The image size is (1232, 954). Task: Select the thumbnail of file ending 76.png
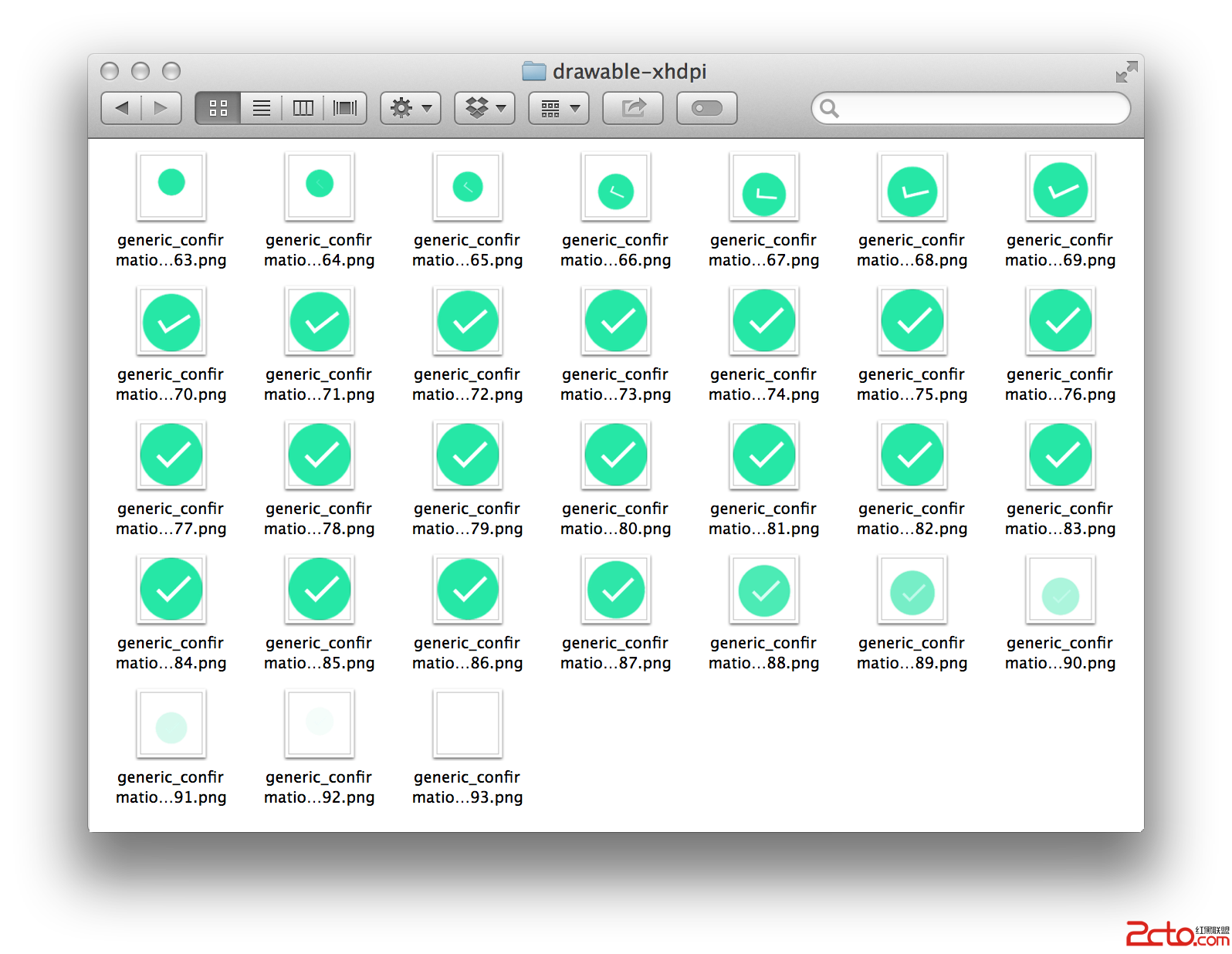pos(1061,320)
